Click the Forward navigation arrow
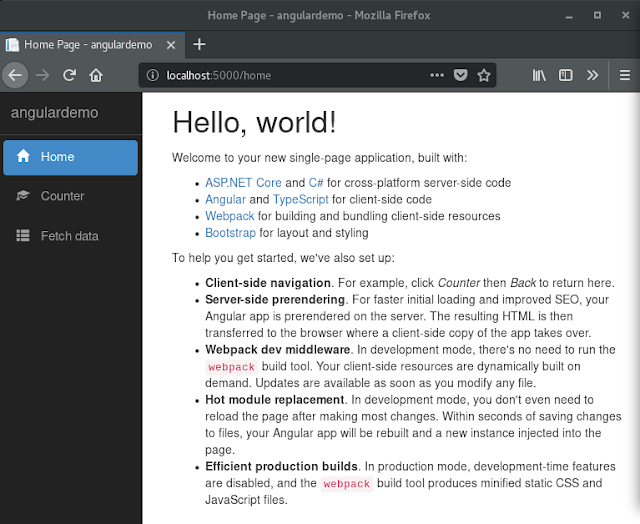640x524 pixels. pos(43,75)
